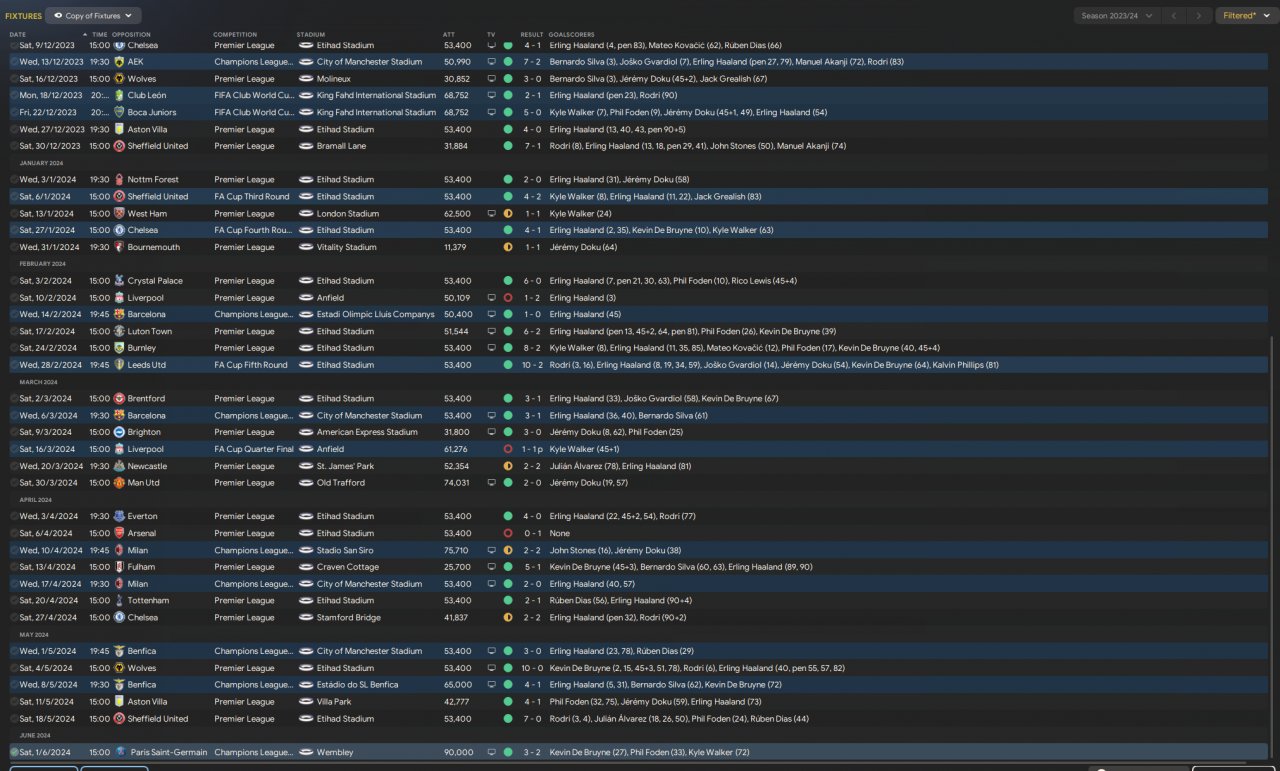Go to the next season arrow
This screenshot has height=771, width=1280.
(x=1200, y=16)
